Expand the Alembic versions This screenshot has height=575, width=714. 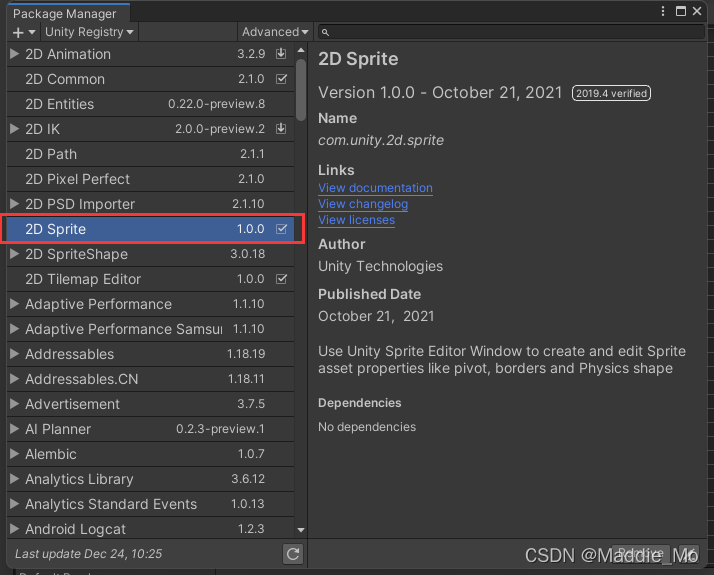pos(14,454)
